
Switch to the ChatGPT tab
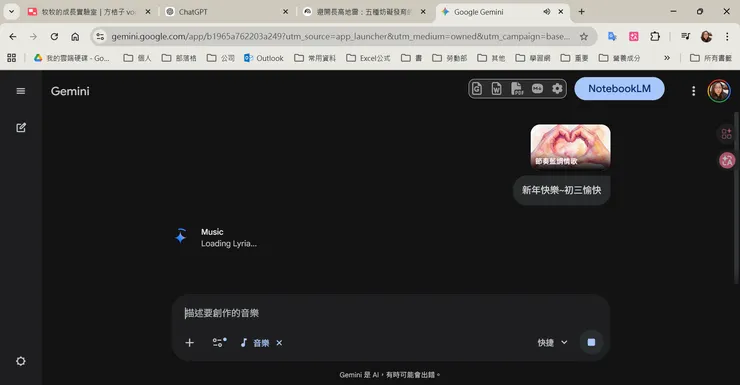[227, 12]
